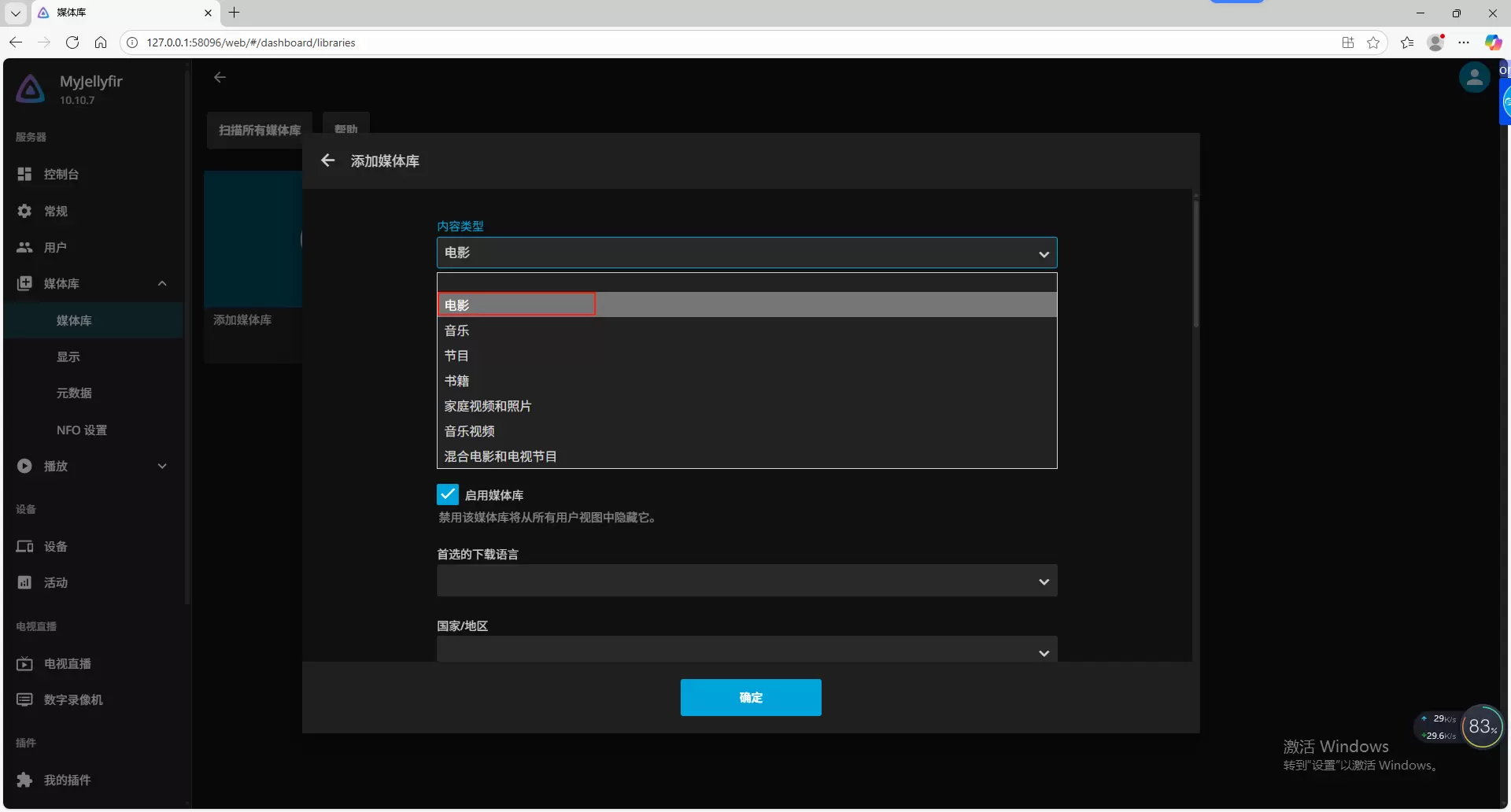This screenshot has width=1511, height=812.
Task: Click the user profile avatar icon
Action: [x=1473, y=78]
